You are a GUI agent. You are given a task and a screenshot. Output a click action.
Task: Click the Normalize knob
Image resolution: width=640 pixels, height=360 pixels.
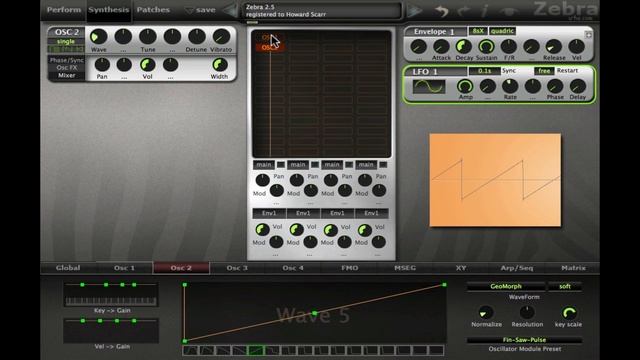click(x=486, y=313)
